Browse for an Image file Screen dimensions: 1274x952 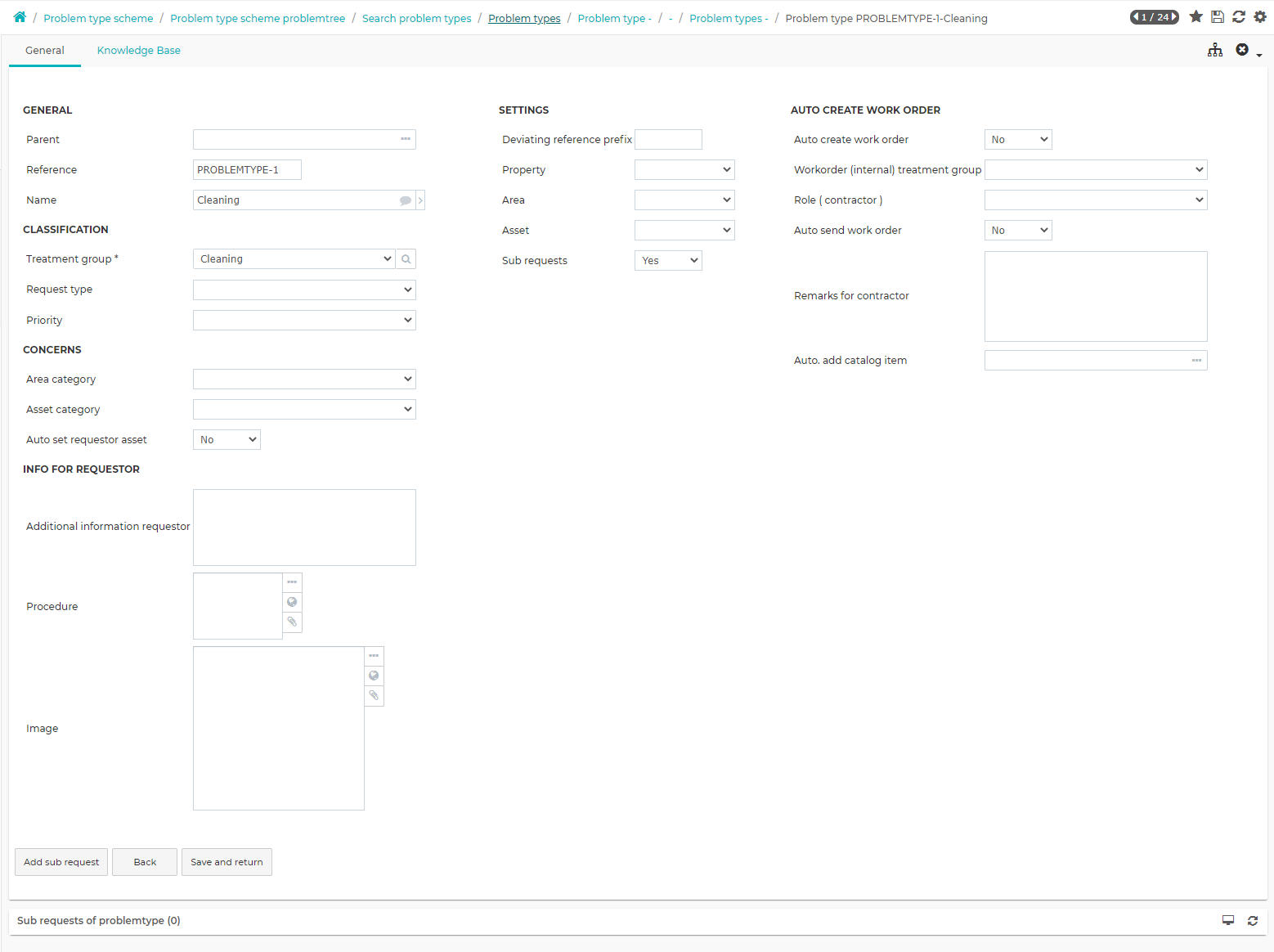click(374, 656)
